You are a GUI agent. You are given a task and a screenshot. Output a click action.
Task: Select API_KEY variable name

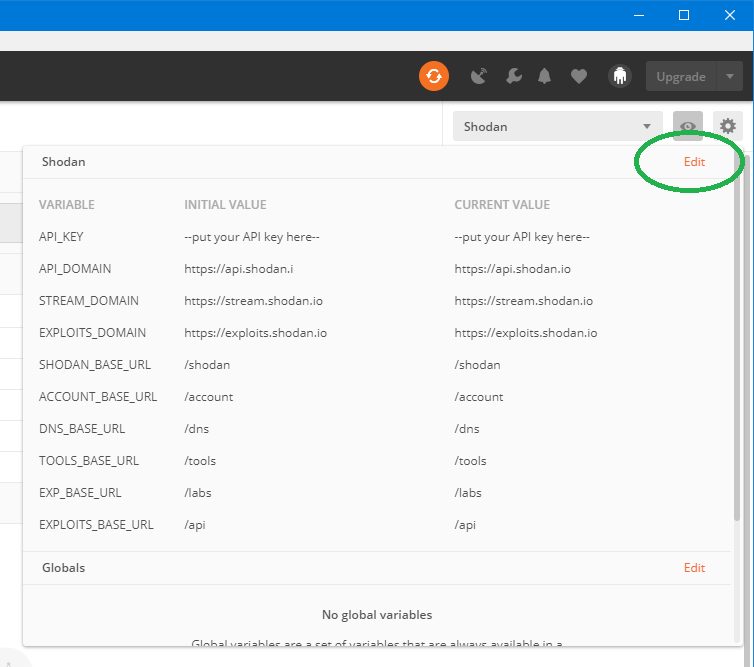(61, 237)
